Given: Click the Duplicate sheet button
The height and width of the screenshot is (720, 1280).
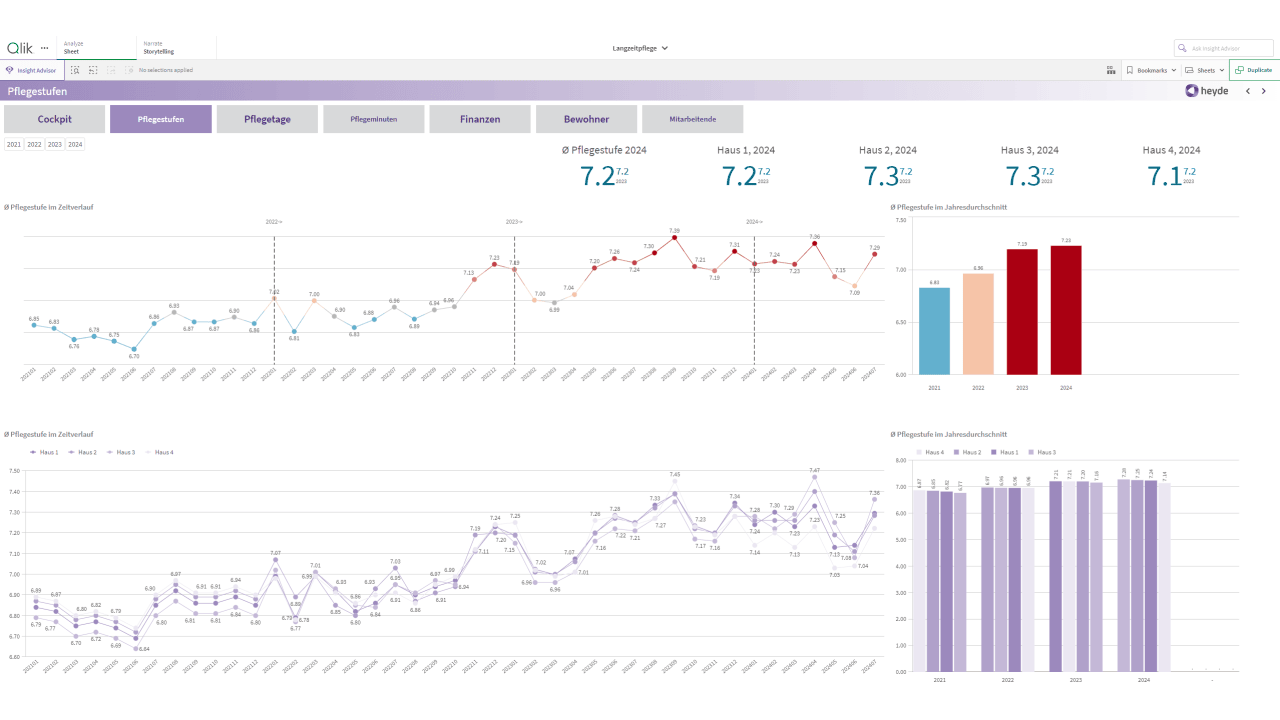Looking at the screenshot, I should click(x=1253, y=70).
